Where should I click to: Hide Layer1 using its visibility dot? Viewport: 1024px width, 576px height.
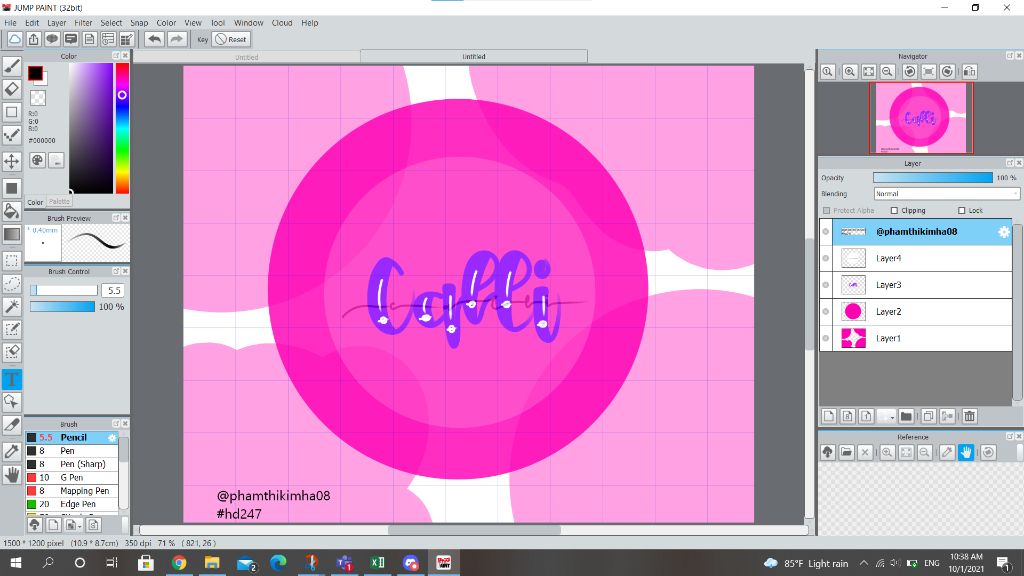826,338
